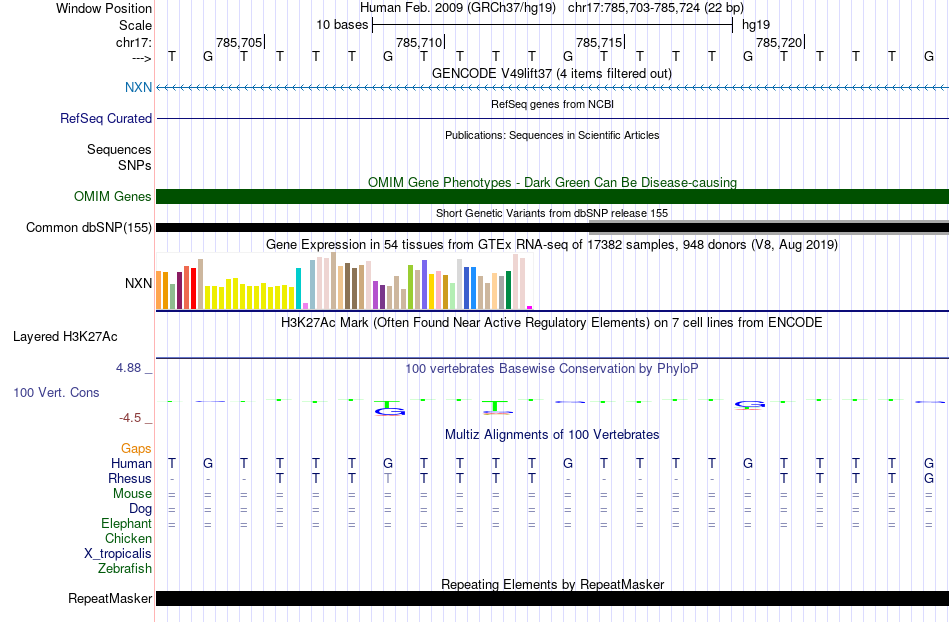Open the RefSeq Curated track label
Image resolution: width=950 pixels, height=622 pixels.
pos(105,119)
